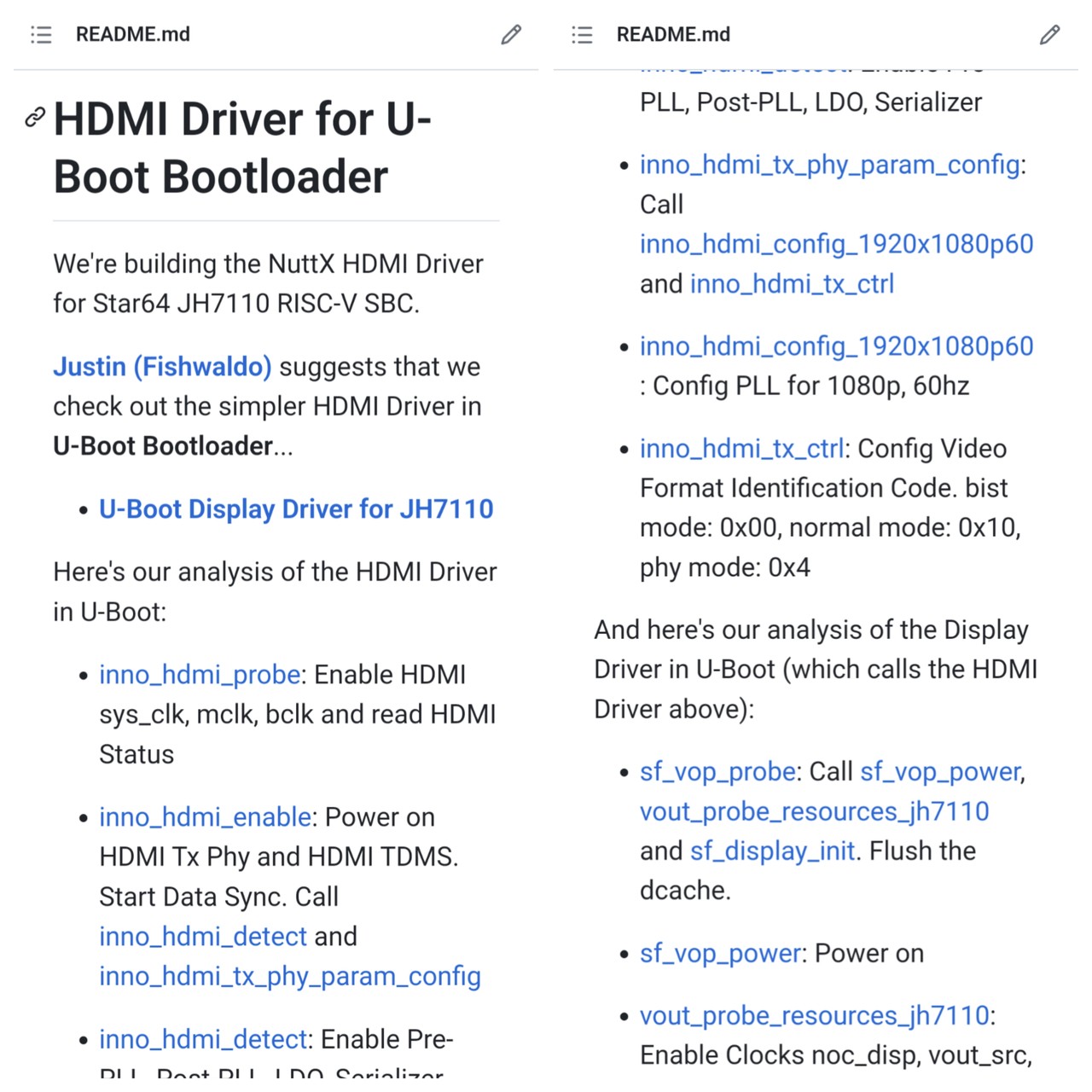1092x1092 pixels.
Task: Open the outline menu in right README pane
Action: tap(582, 34)
